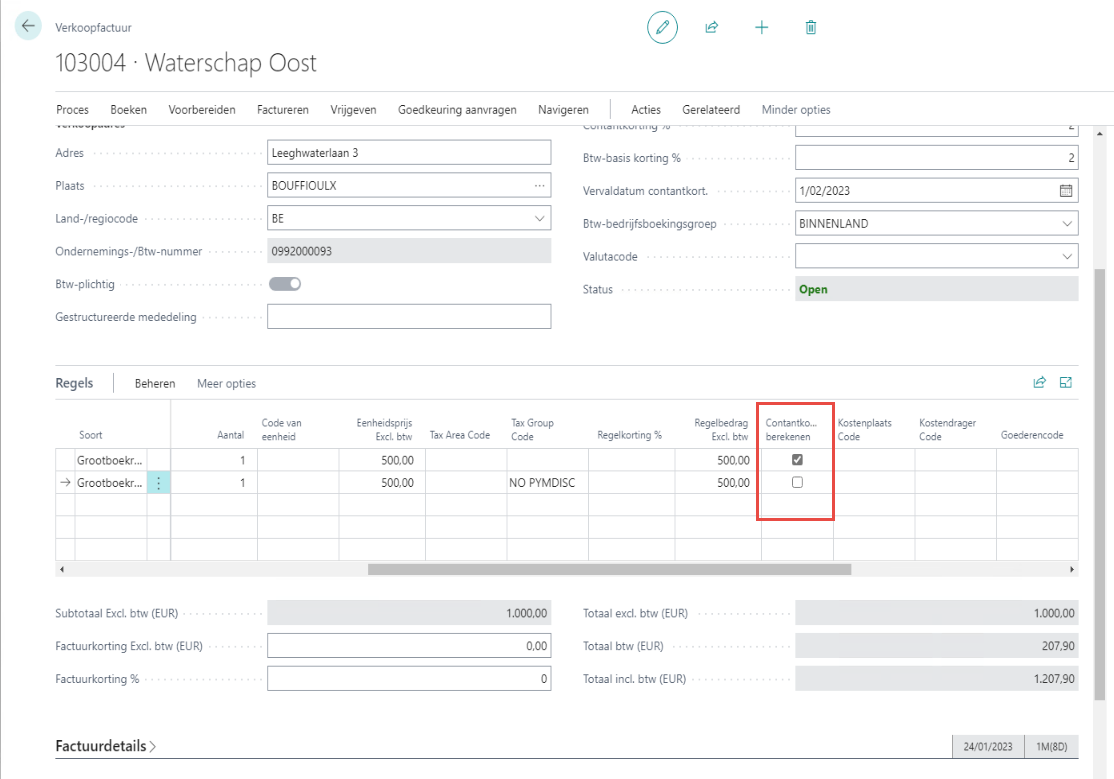Open calendar picker for Vervaldatum contantkort.

(x=1065, y=190)
